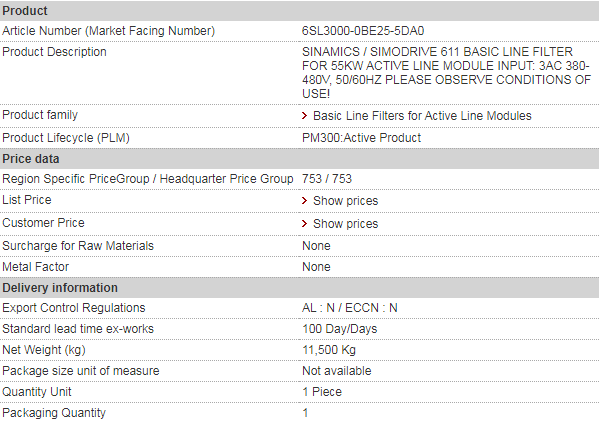The height and width of the screenshot is (423, 601).
Task: Select article number 6SL3000-0BE25-5DA0
Action: [x=361, y=31]
